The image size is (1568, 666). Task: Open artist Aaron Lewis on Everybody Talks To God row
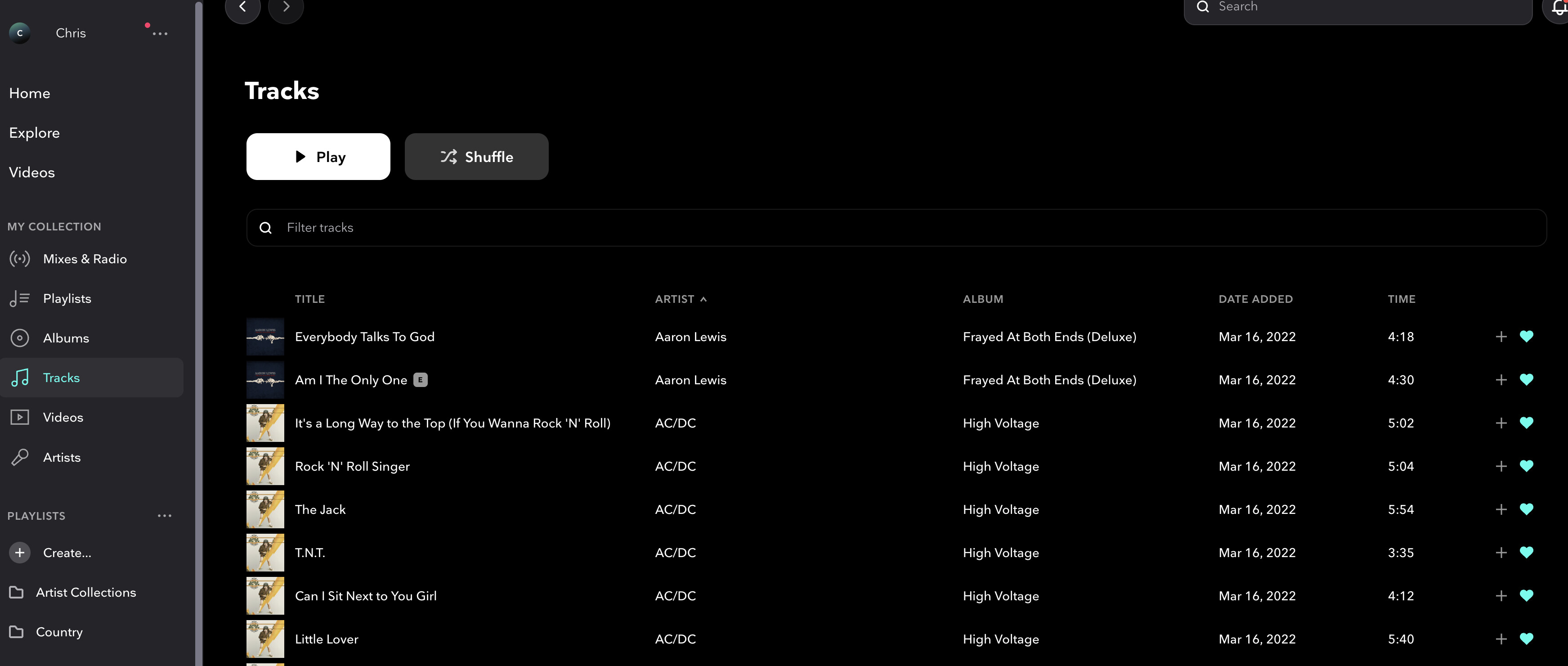coord(690,337)
